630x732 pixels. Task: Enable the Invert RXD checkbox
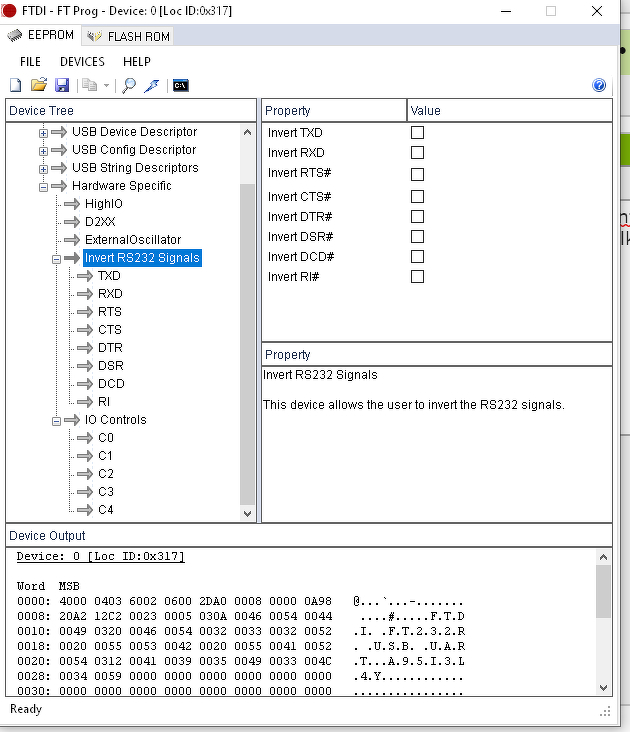click(x=417, y=153)
